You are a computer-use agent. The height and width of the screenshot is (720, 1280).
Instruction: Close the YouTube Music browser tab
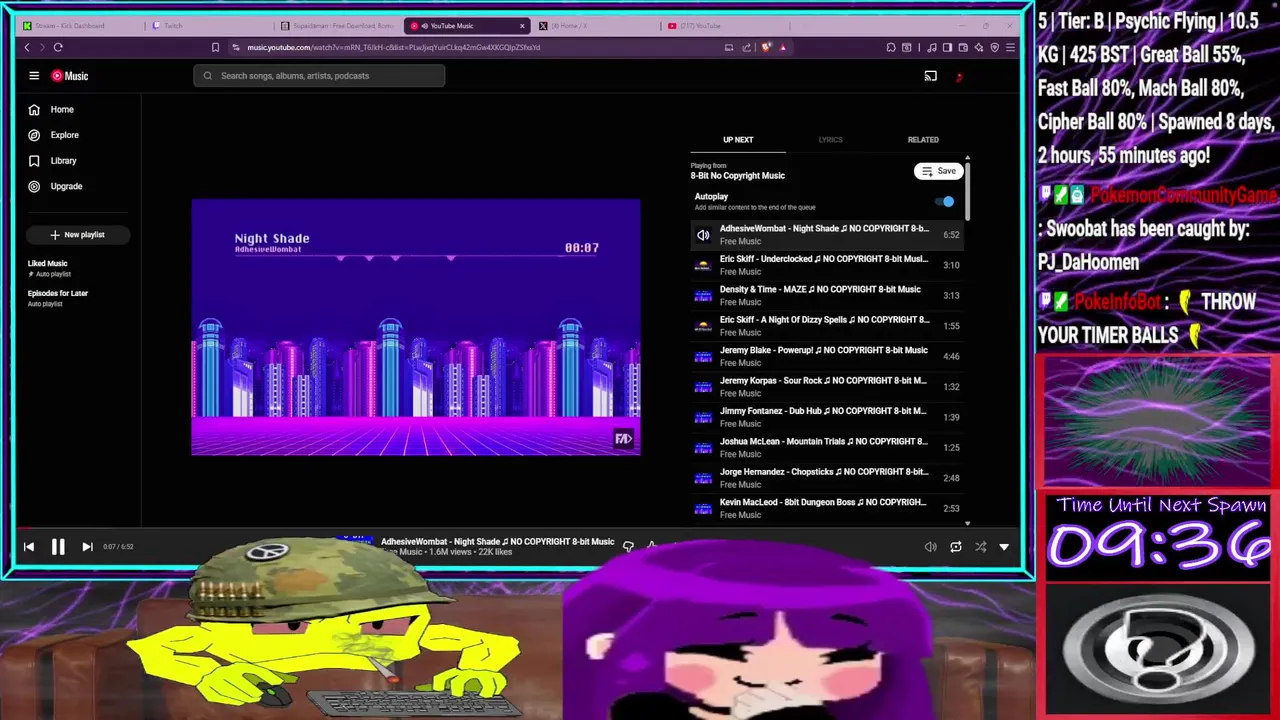(522, 26)
